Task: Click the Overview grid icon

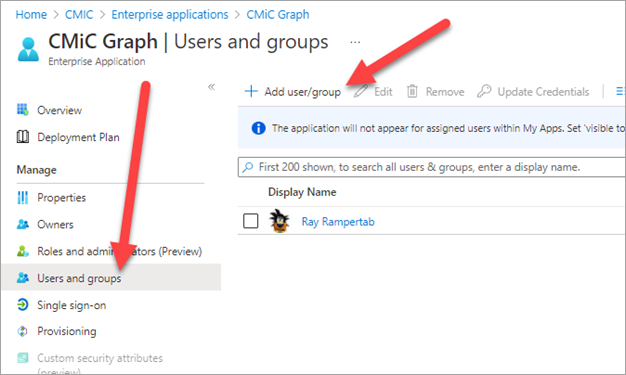Action: (23, 110)
